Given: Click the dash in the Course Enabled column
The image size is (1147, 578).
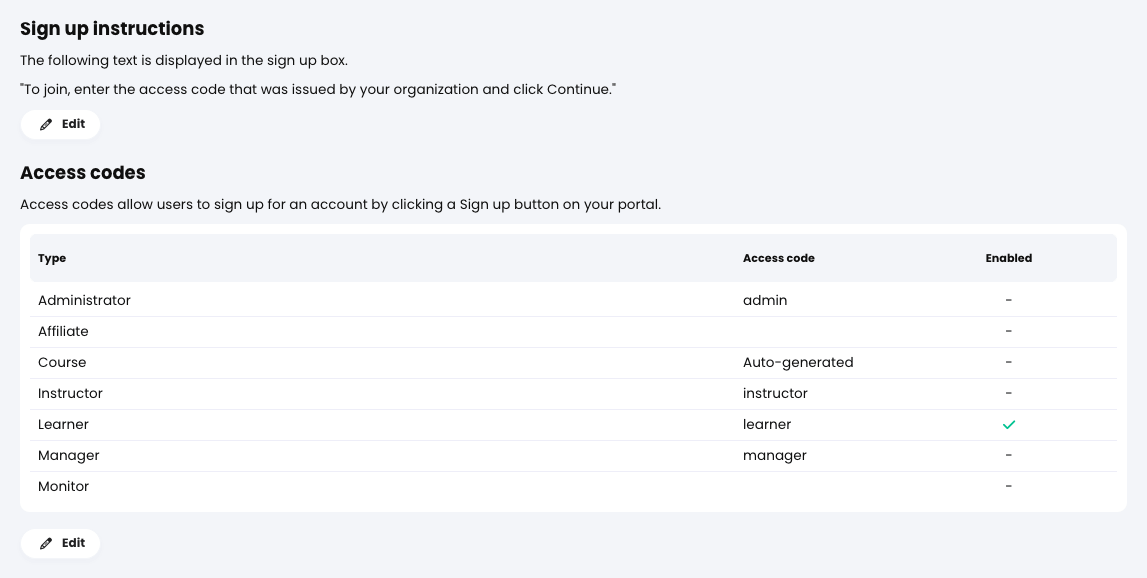Looking at the screenshot, I should point(1008,362).
